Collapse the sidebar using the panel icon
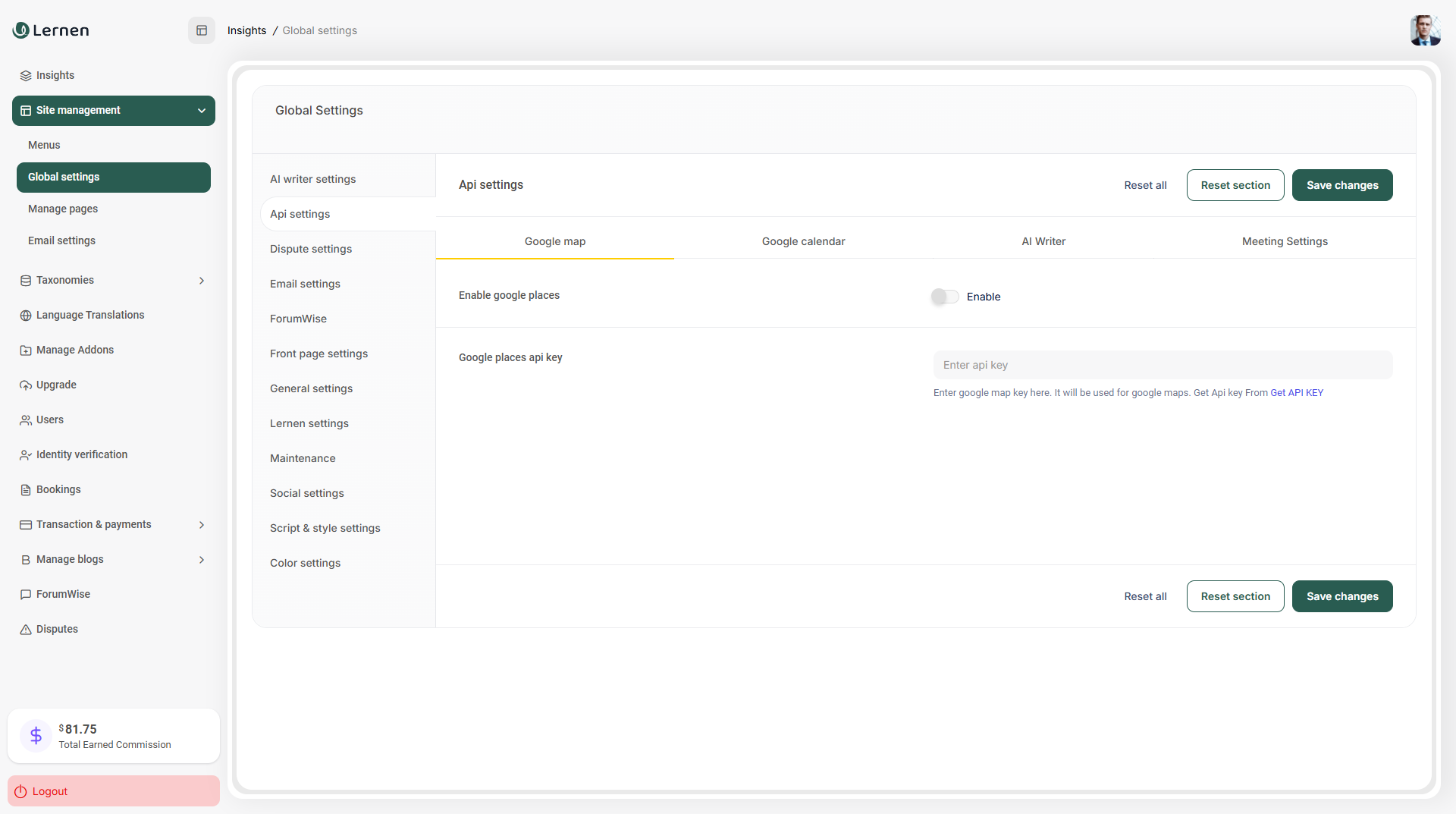 (x=201, y=30)
